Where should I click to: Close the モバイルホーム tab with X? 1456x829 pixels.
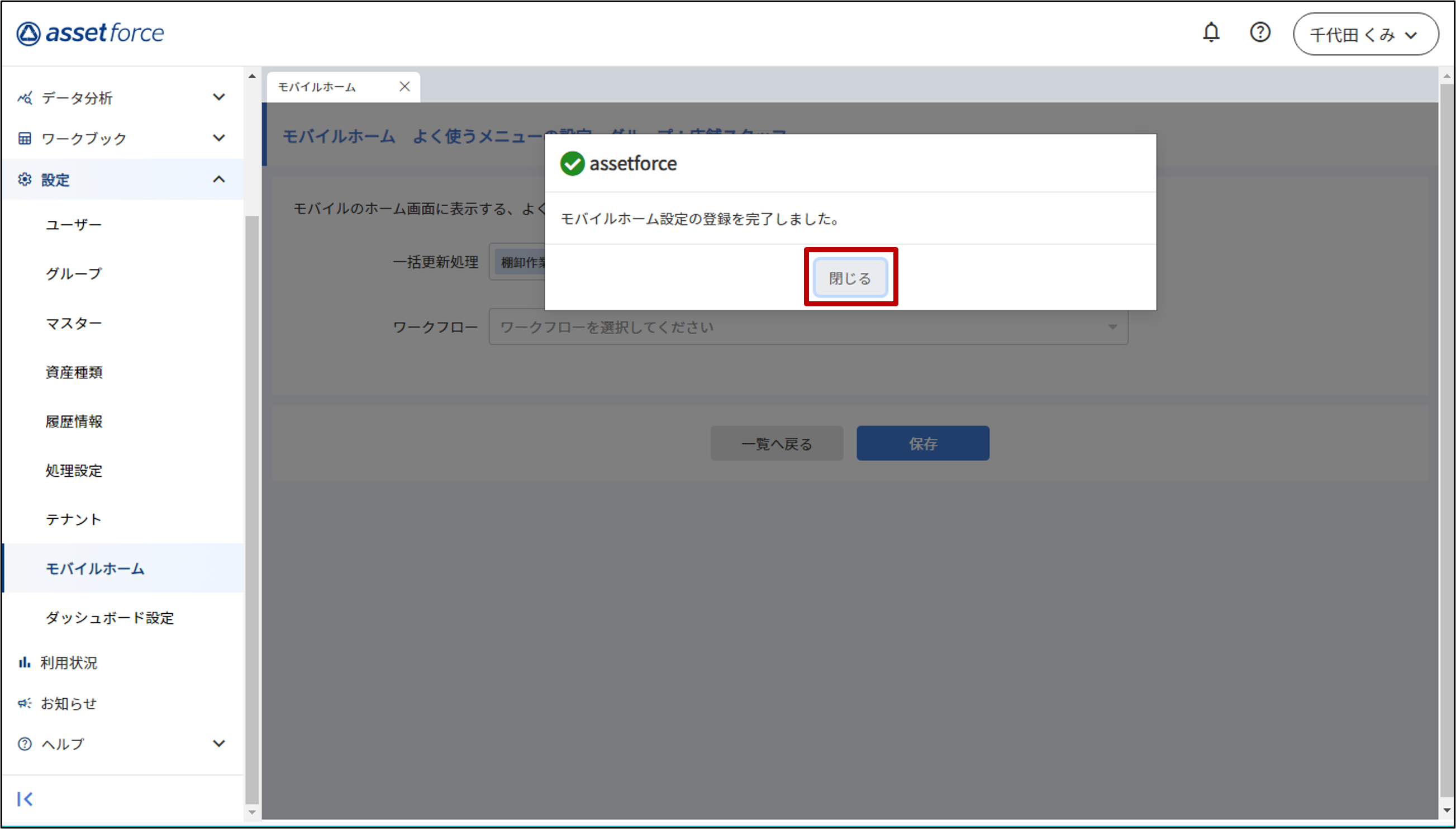(x=405, y=87)
